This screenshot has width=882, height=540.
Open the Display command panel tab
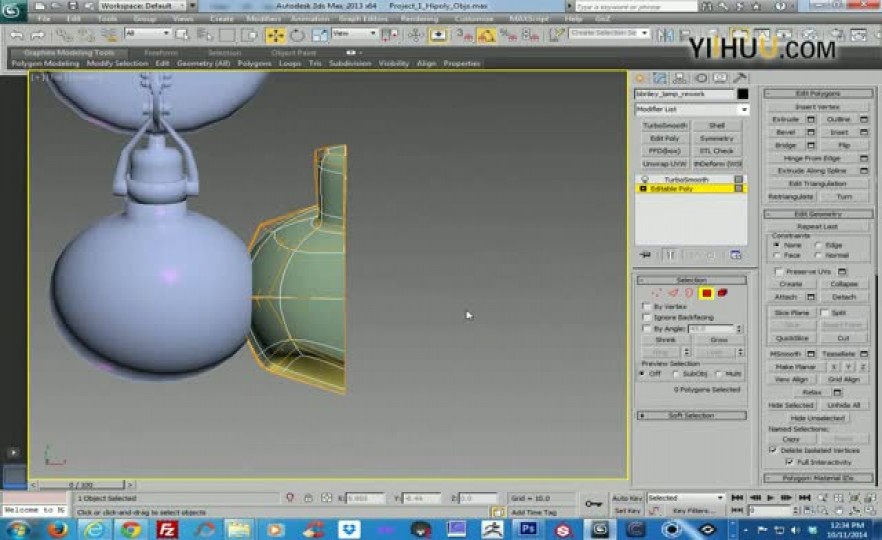[x=721, y=78]
